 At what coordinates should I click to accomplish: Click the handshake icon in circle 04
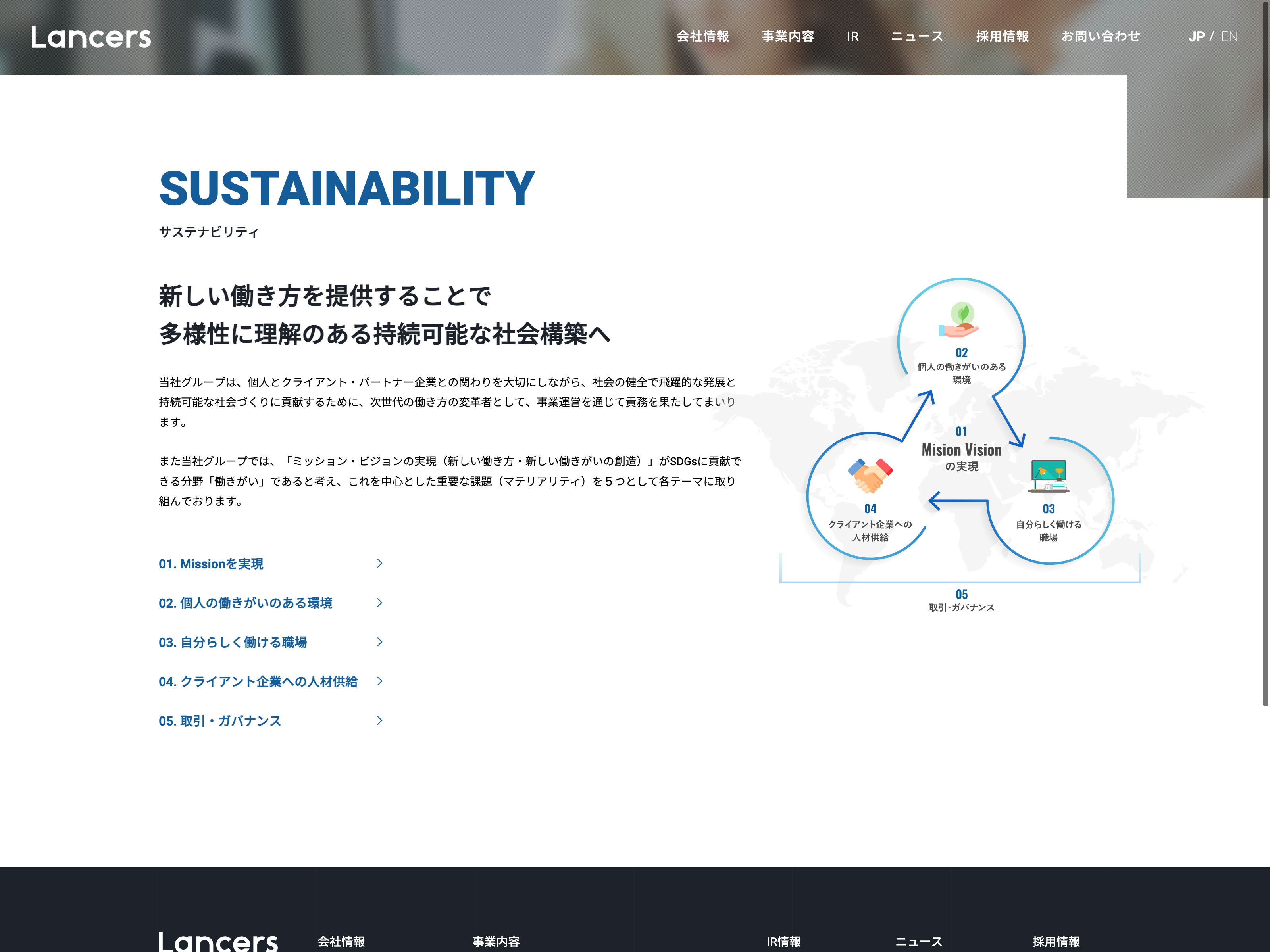coord(870,475)
